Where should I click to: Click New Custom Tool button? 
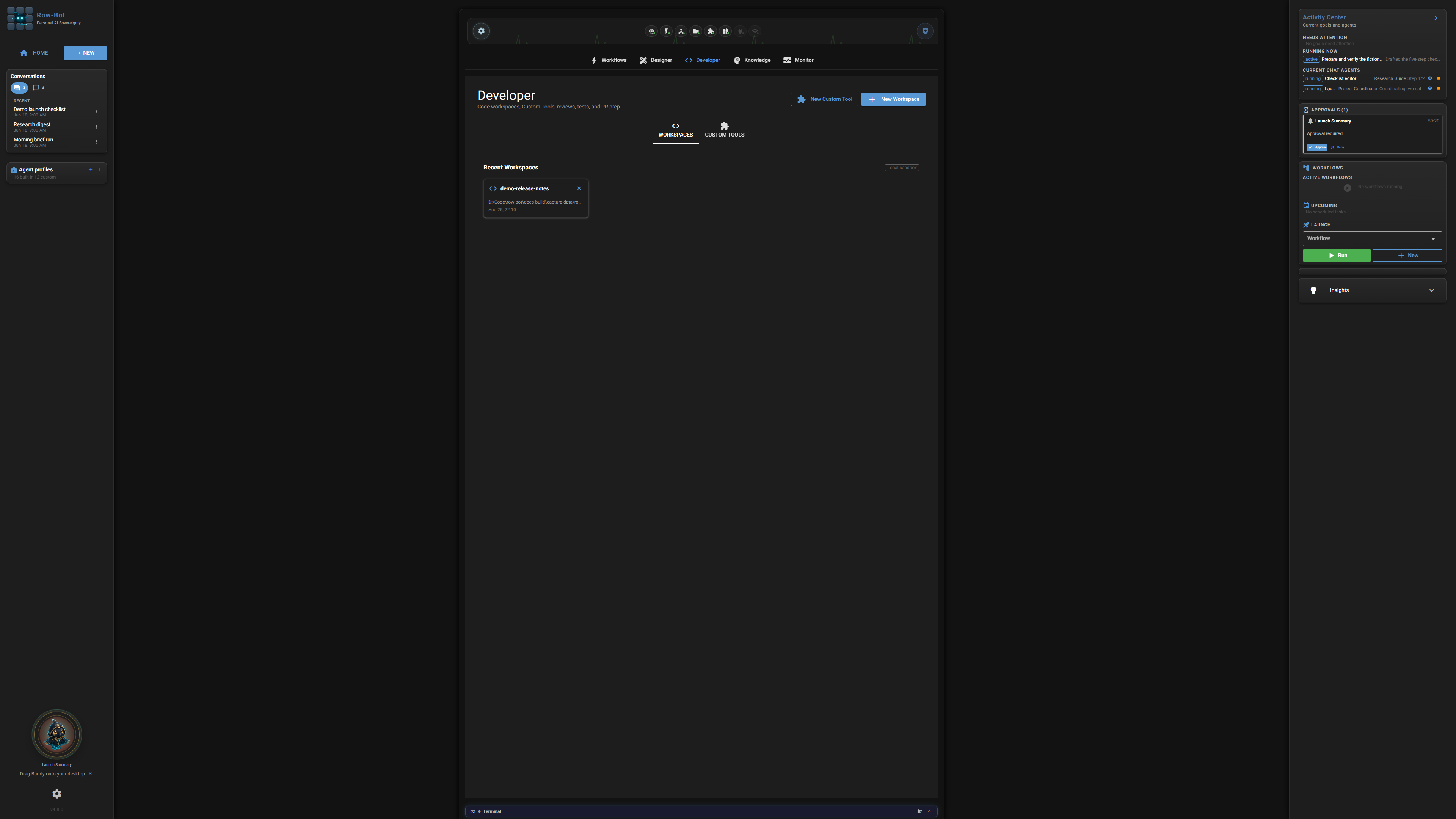[x=825, y=99]
